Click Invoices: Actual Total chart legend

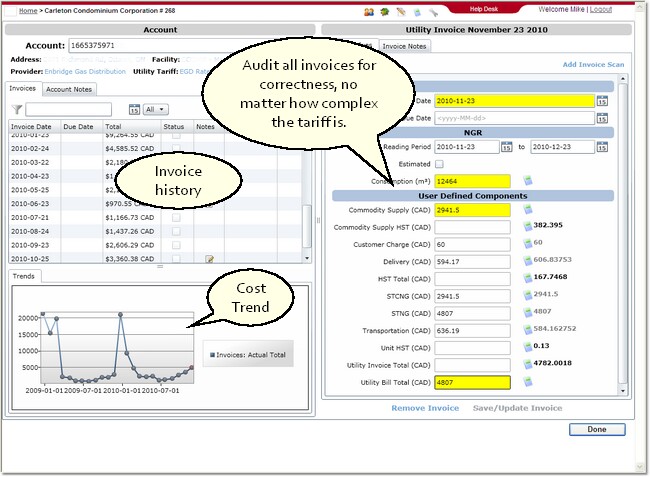point(248,355)
